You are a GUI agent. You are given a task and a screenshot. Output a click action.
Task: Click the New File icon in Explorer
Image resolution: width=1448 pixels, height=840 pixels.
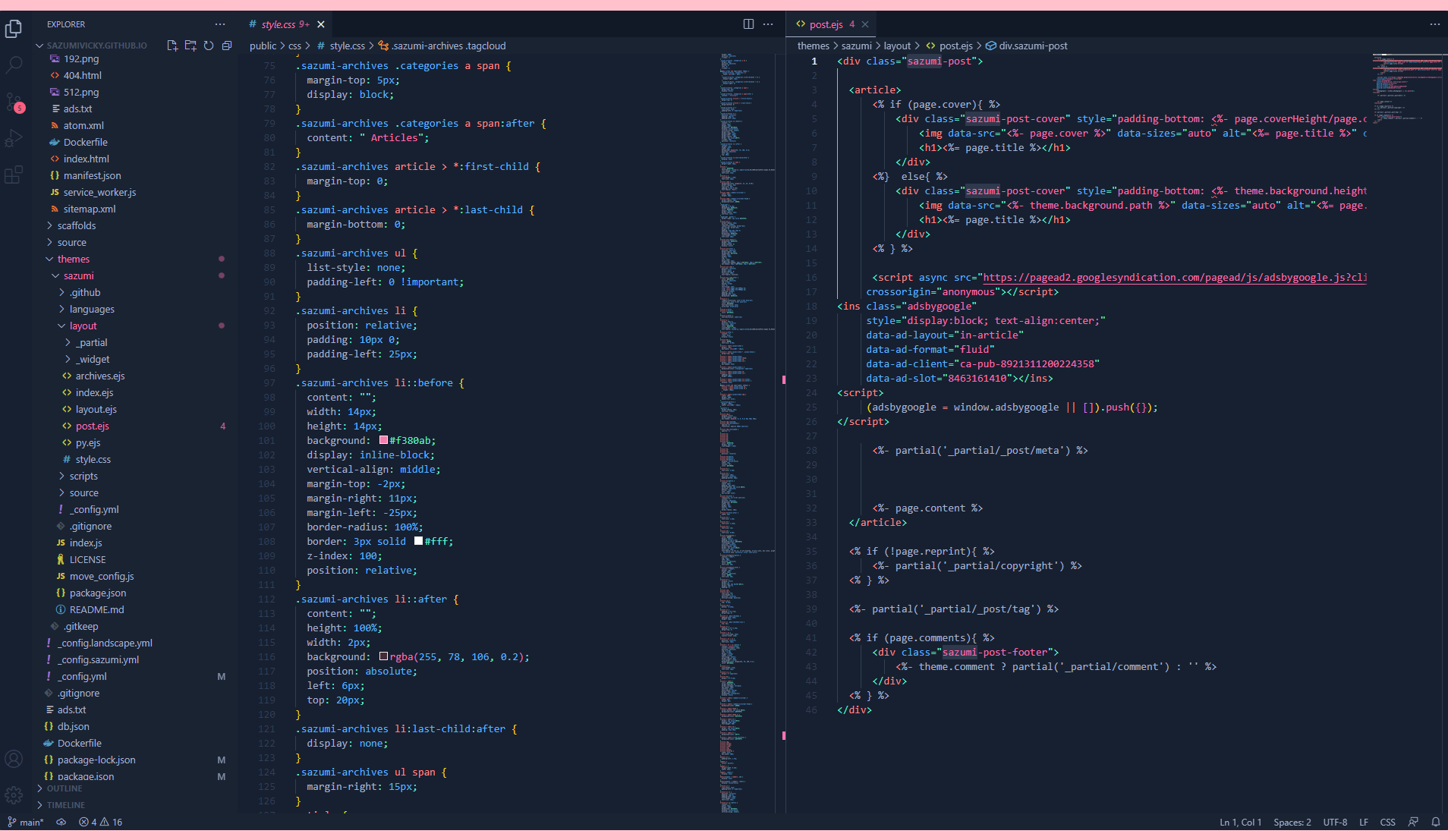click(x=172, y=46)
